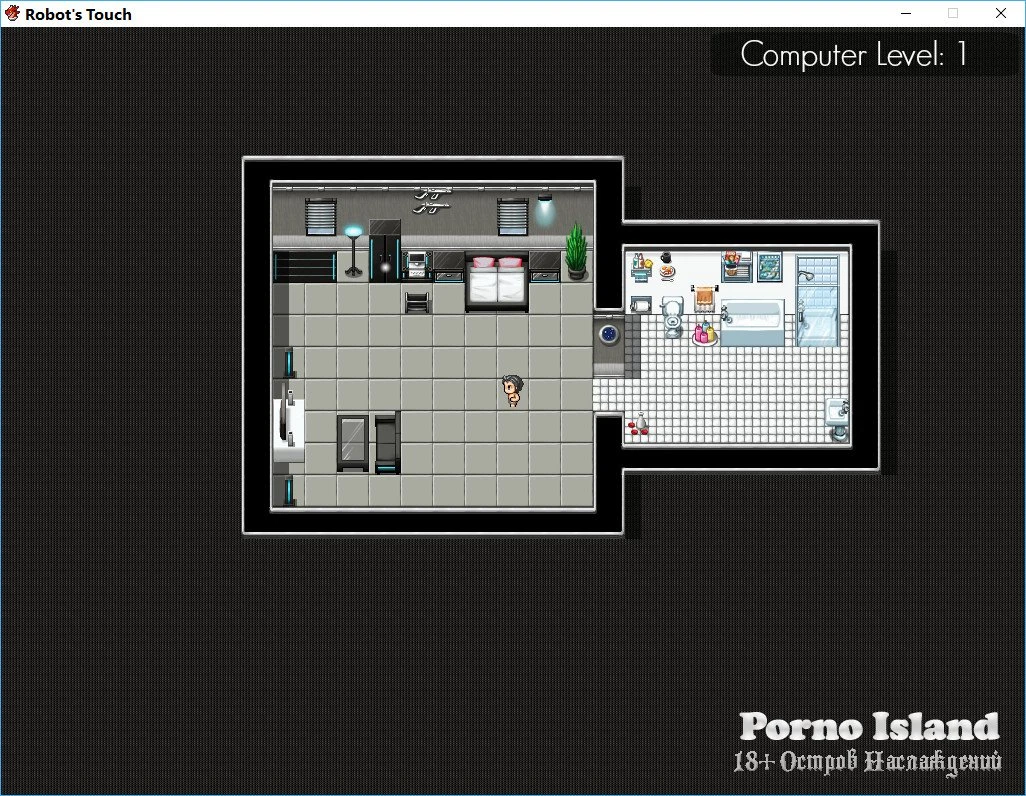The width and height of the screenshot is (1026, 796).
Task: Click the standing mirror in the bedroom
Action: tap(353, 443)
